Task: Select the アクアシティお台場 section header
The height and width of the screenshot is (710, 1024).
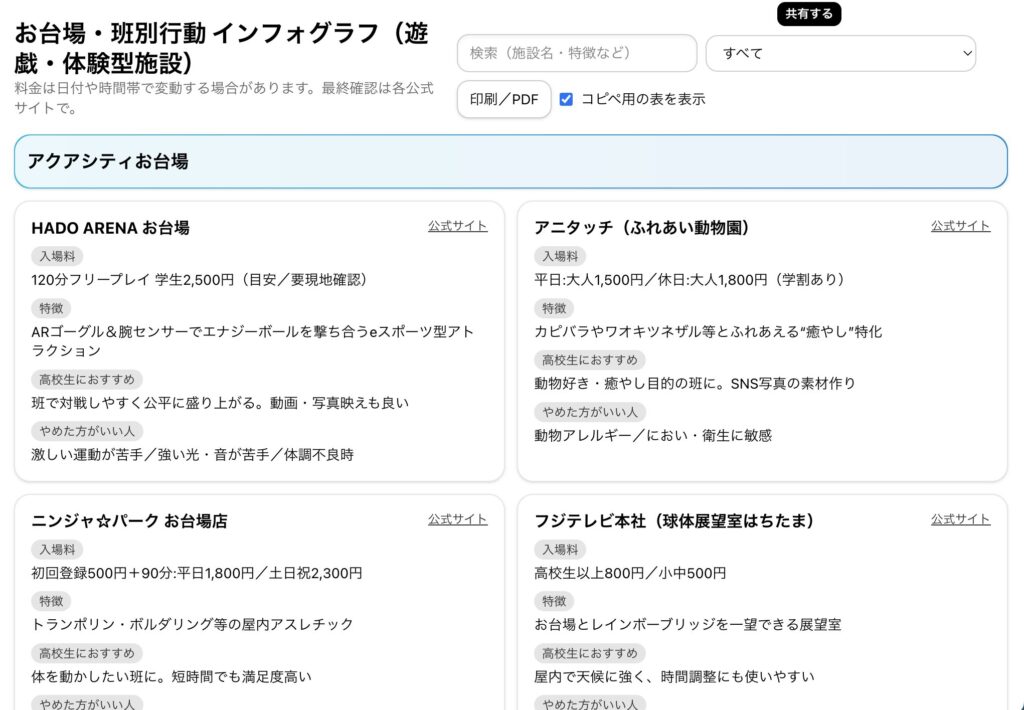Action: point(510,161)
